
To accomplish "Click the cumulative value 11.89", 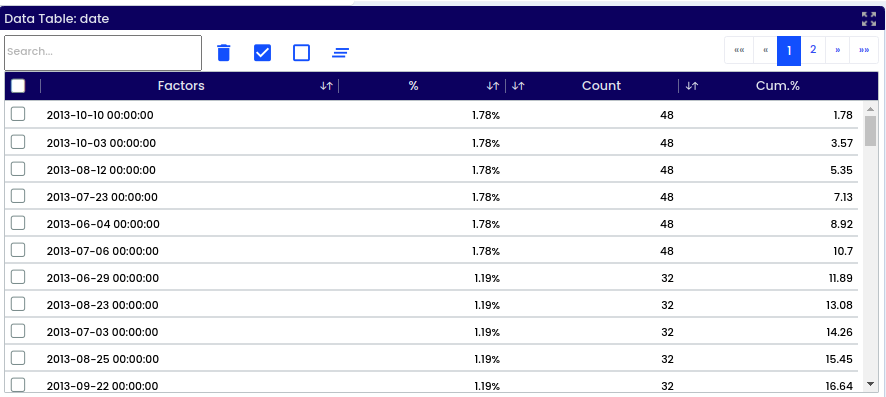I will [x=841, y=278].
